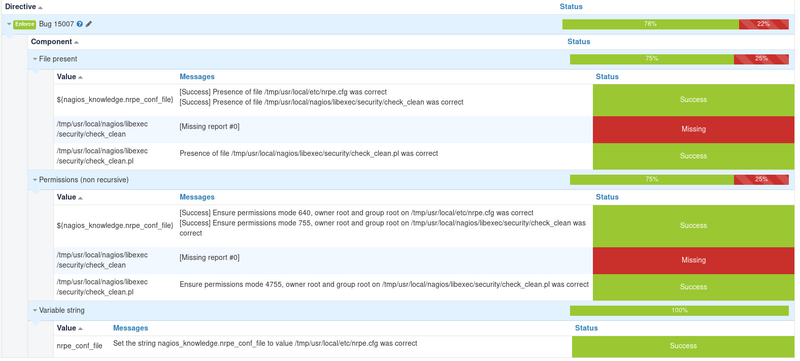This screenshot has width=800, height=361.
Task: Sort by the Component column arrow
Action: [77, 42]
